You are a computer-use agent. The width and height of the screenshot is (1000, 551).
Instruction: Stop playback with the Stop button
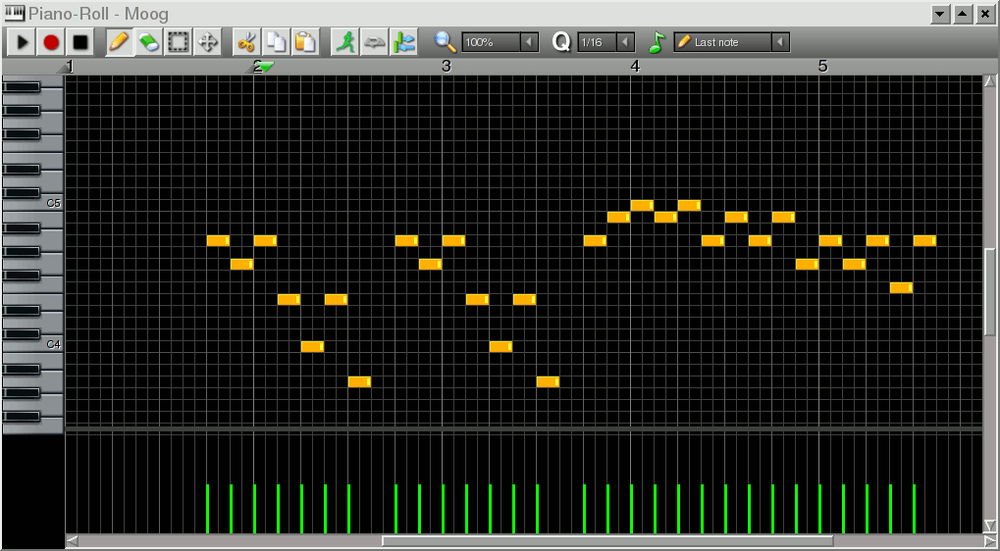pyautogui.click(x=80, y=43)
